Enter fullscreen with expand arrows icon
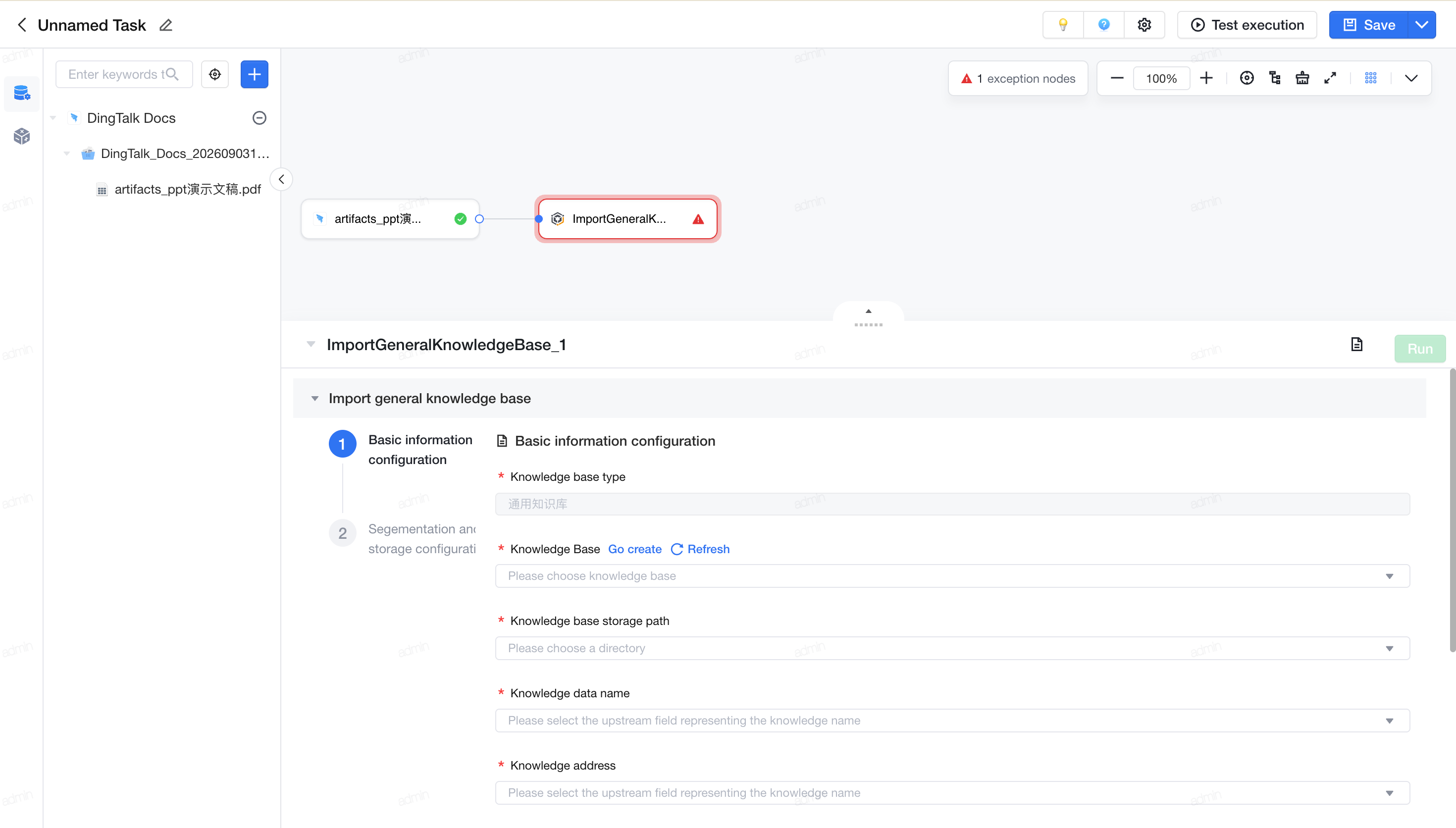Image resolution: width=1456 pixels, height=828 pixels. pos(1330,78)
